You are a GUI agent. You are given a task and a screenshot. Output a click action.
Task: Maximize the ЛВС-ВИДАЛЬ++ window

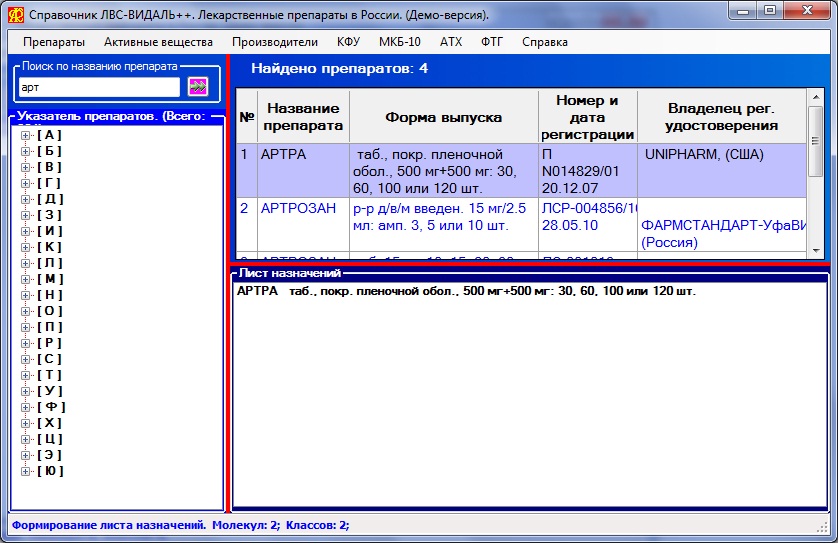(770, 11)
